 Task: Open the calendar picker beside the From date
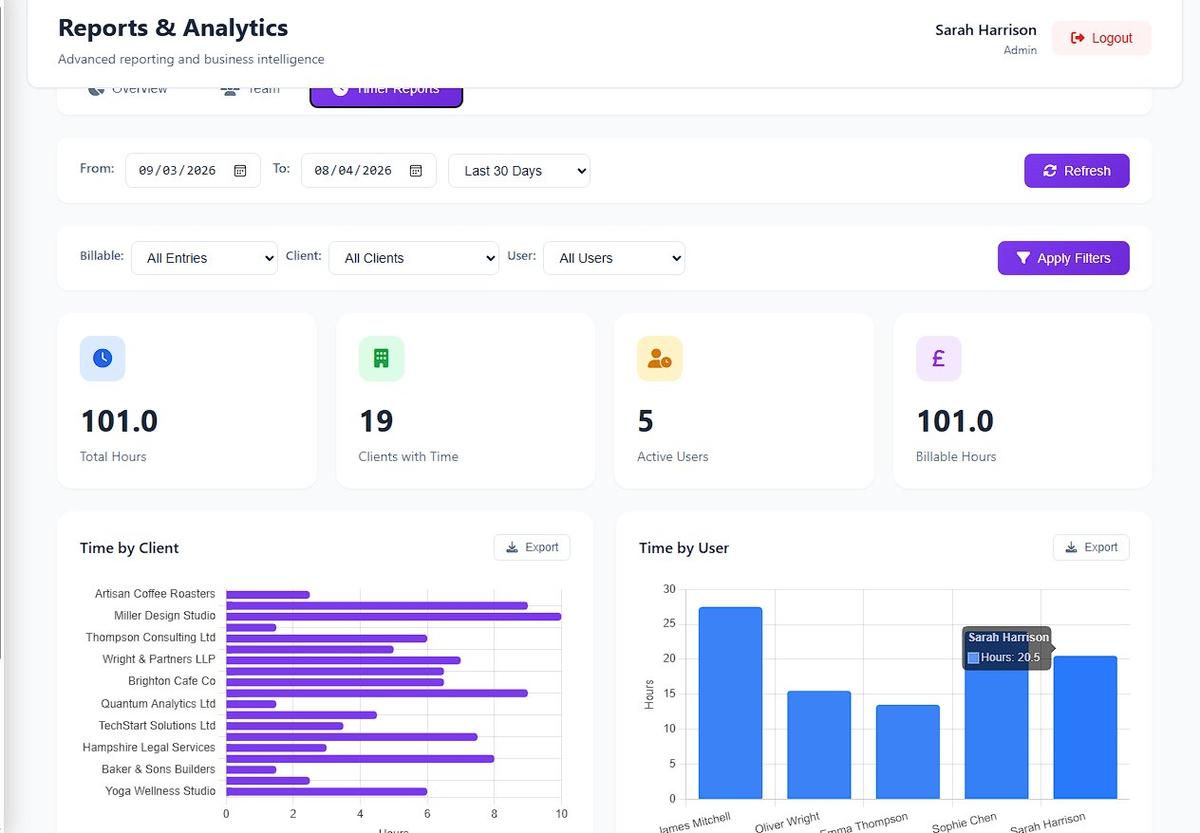(240, 170)
